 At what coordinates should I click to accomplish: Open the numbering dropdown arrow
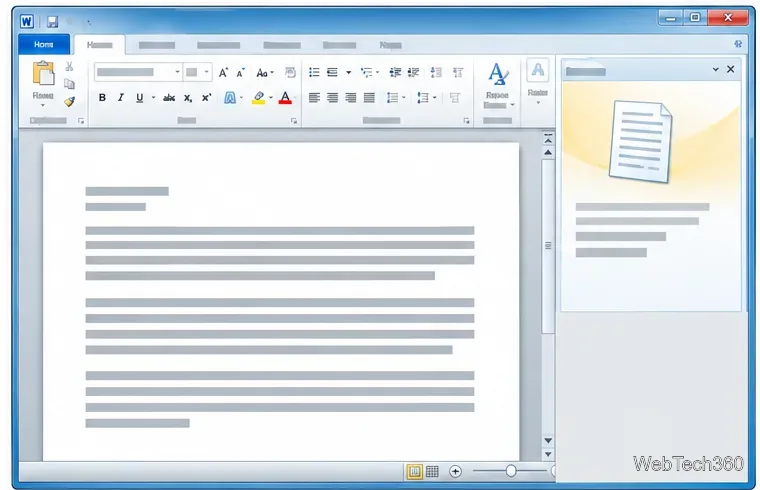[x=348, y=73]
